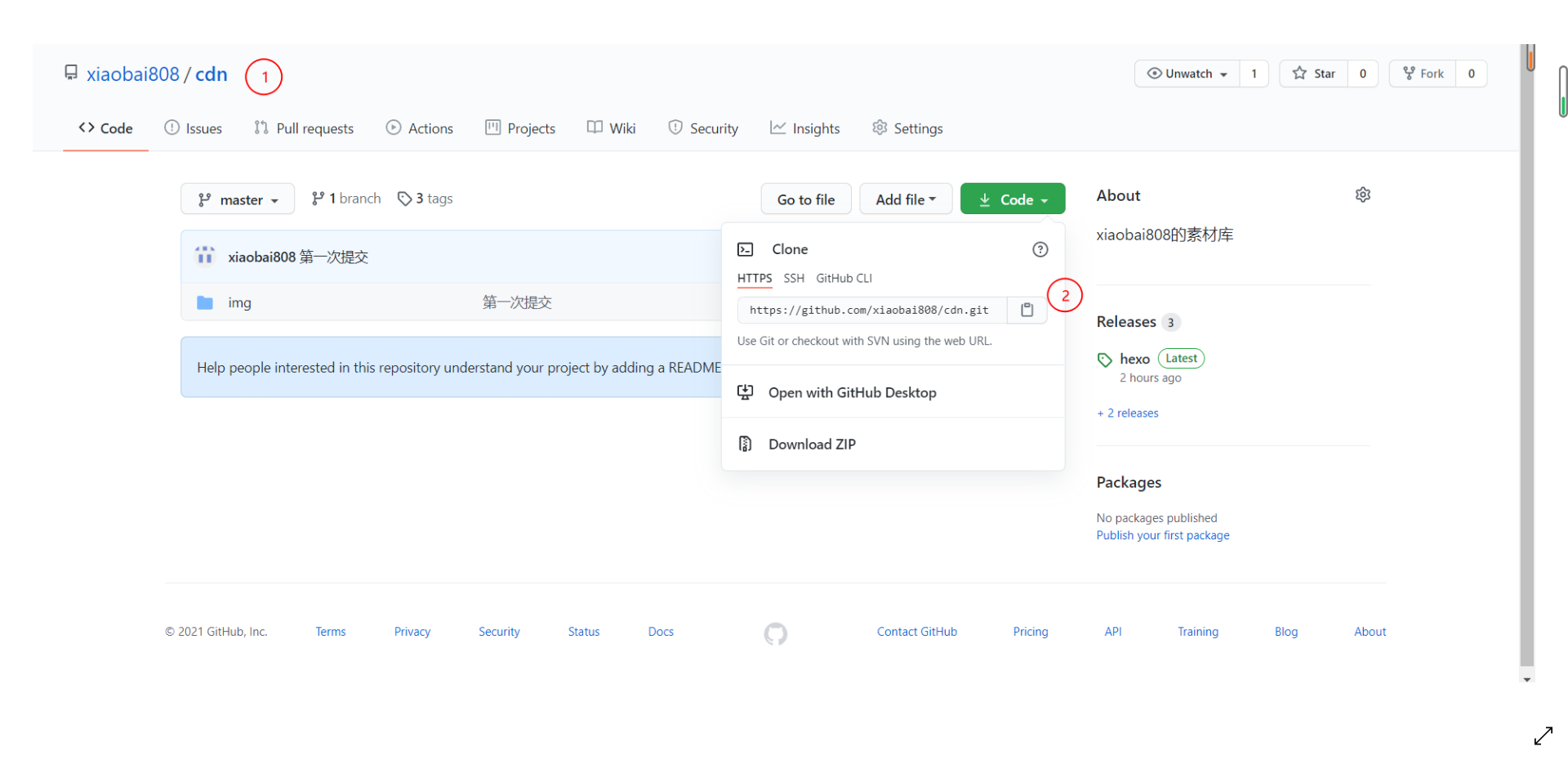This screenshot has width=1568, height=760.
Task: Copy the clone URL using the clipboard icon
Action: [x=1027, y=310]
